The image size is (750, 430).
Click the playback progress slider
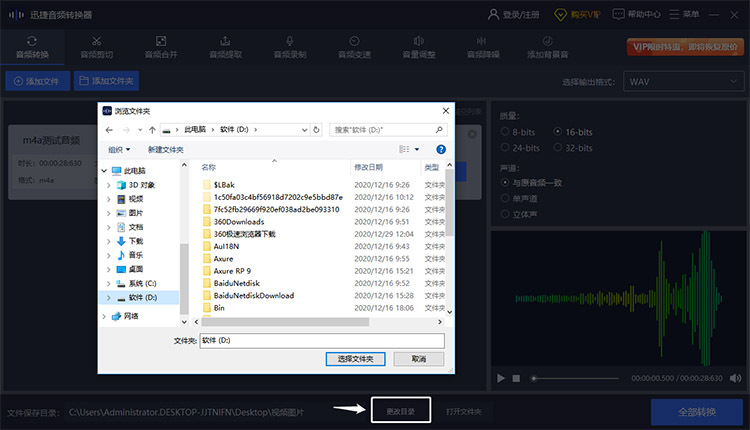tap(575, 378)
